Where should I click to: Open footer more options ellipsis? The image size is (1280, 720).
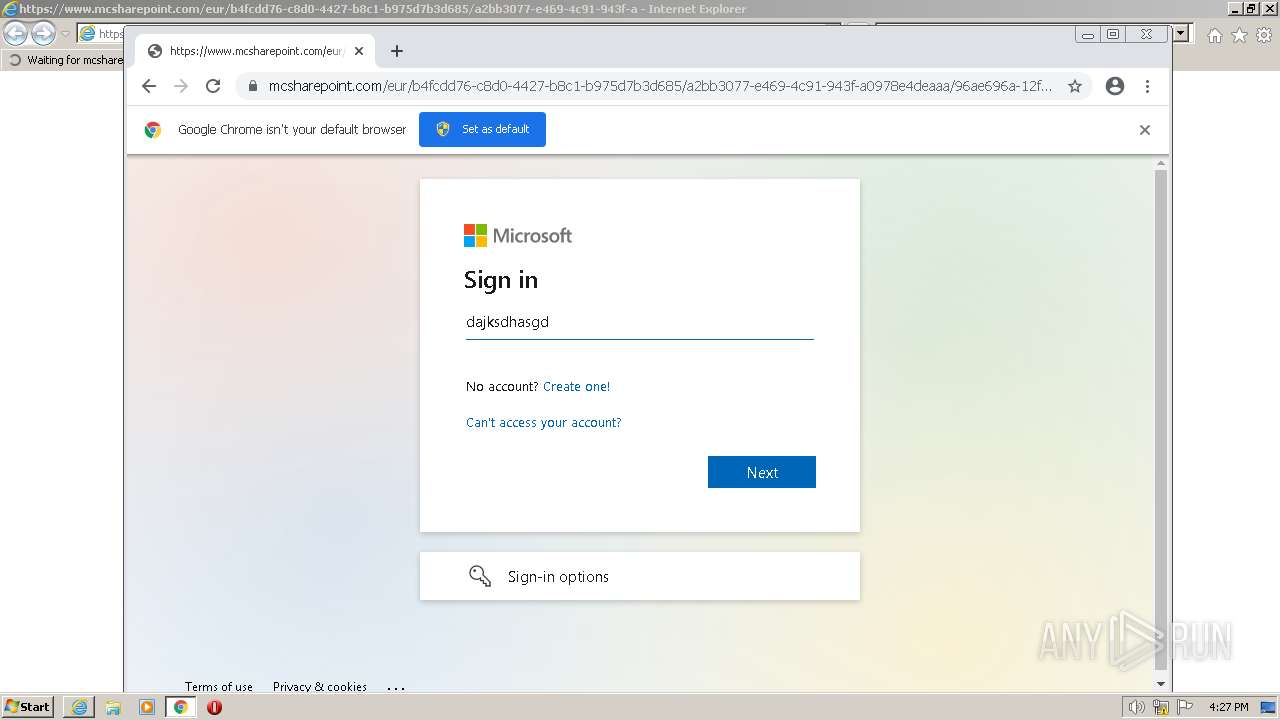click(x=396, y=687)
